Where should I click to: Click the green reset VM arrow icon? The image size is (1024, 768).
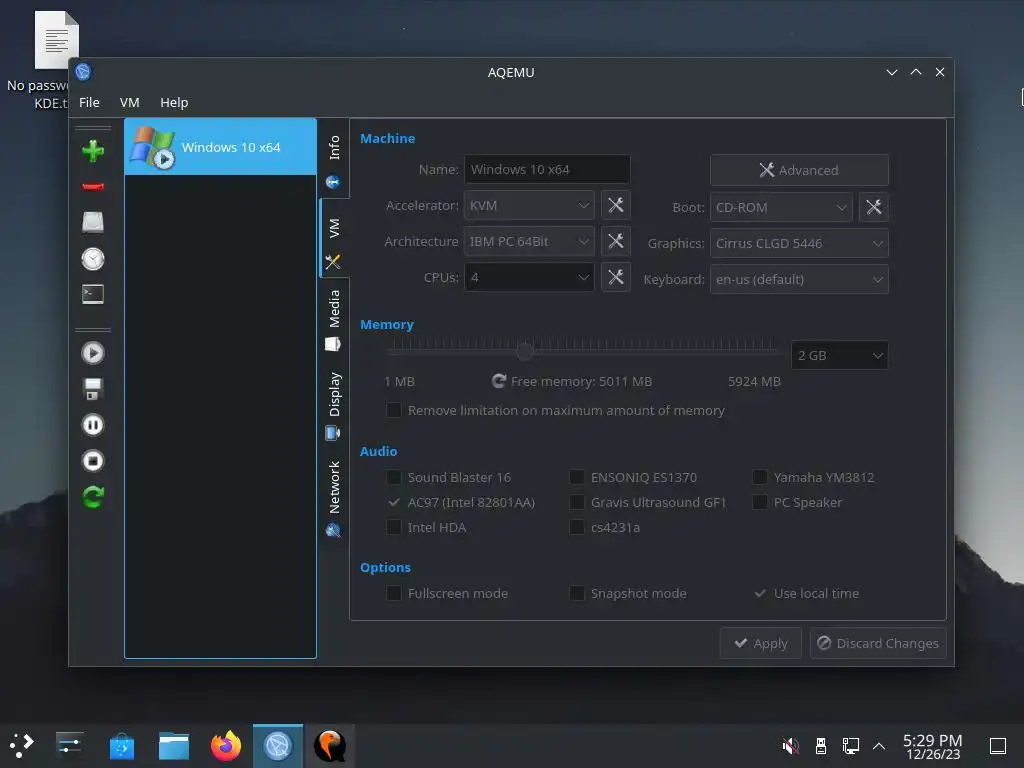(93, 497)
